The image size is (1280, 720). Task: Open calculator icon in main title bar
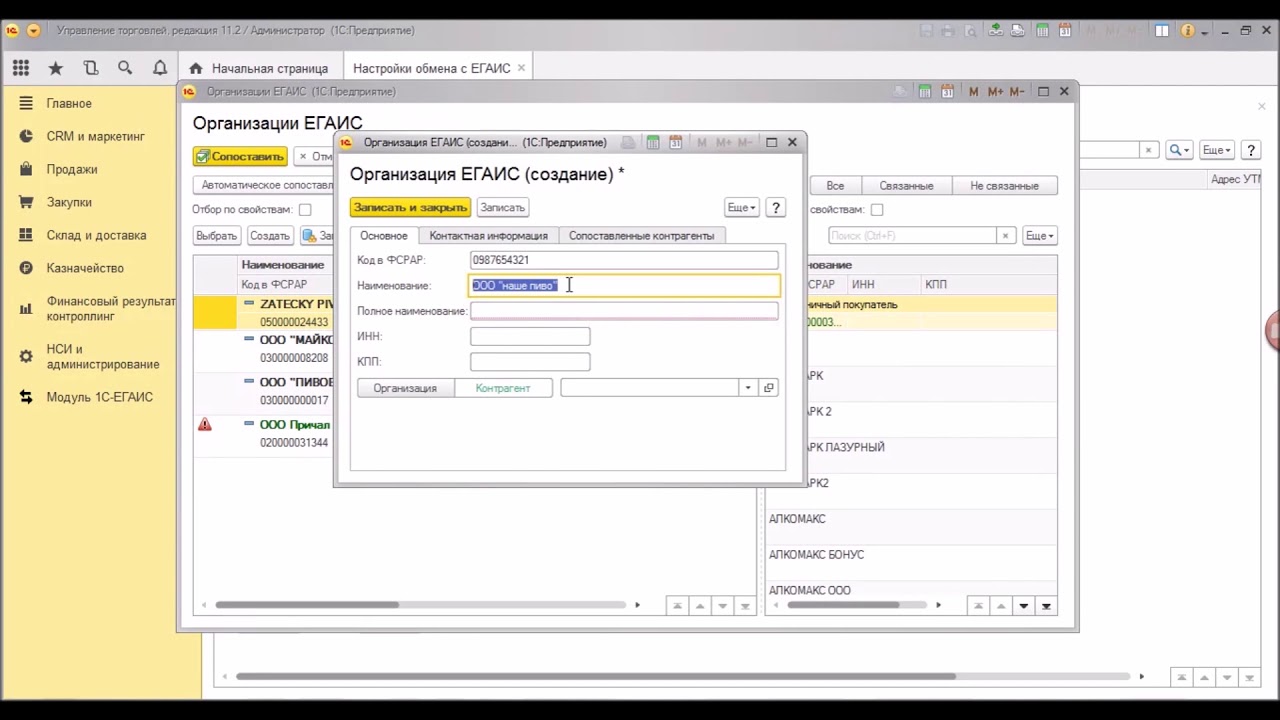click(x=1045, y=31)
